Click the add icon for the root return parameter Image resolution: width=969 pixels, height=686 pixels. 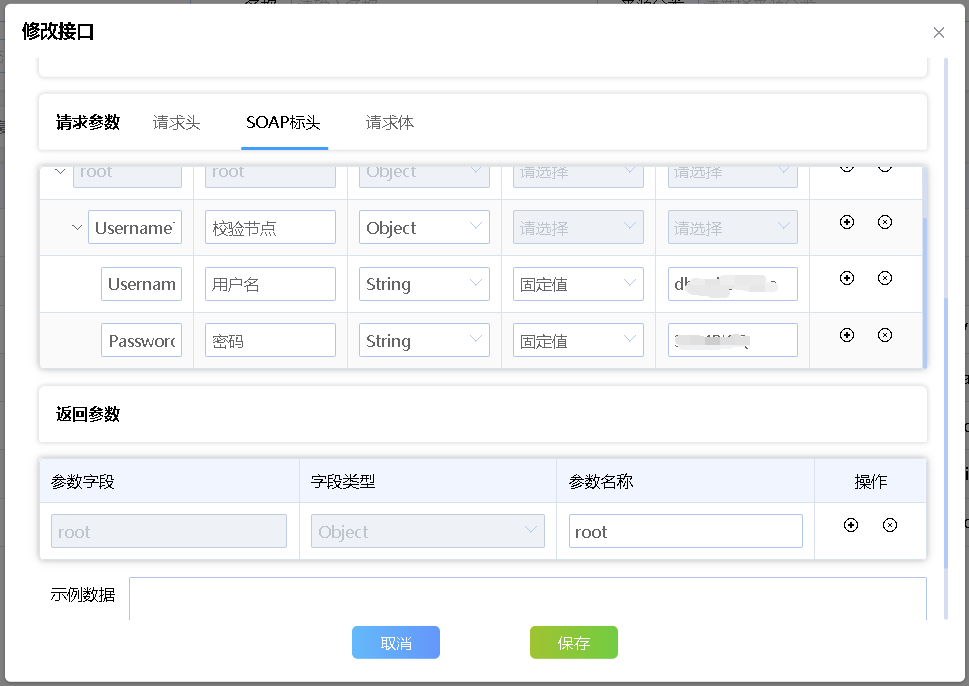(849, 524)
